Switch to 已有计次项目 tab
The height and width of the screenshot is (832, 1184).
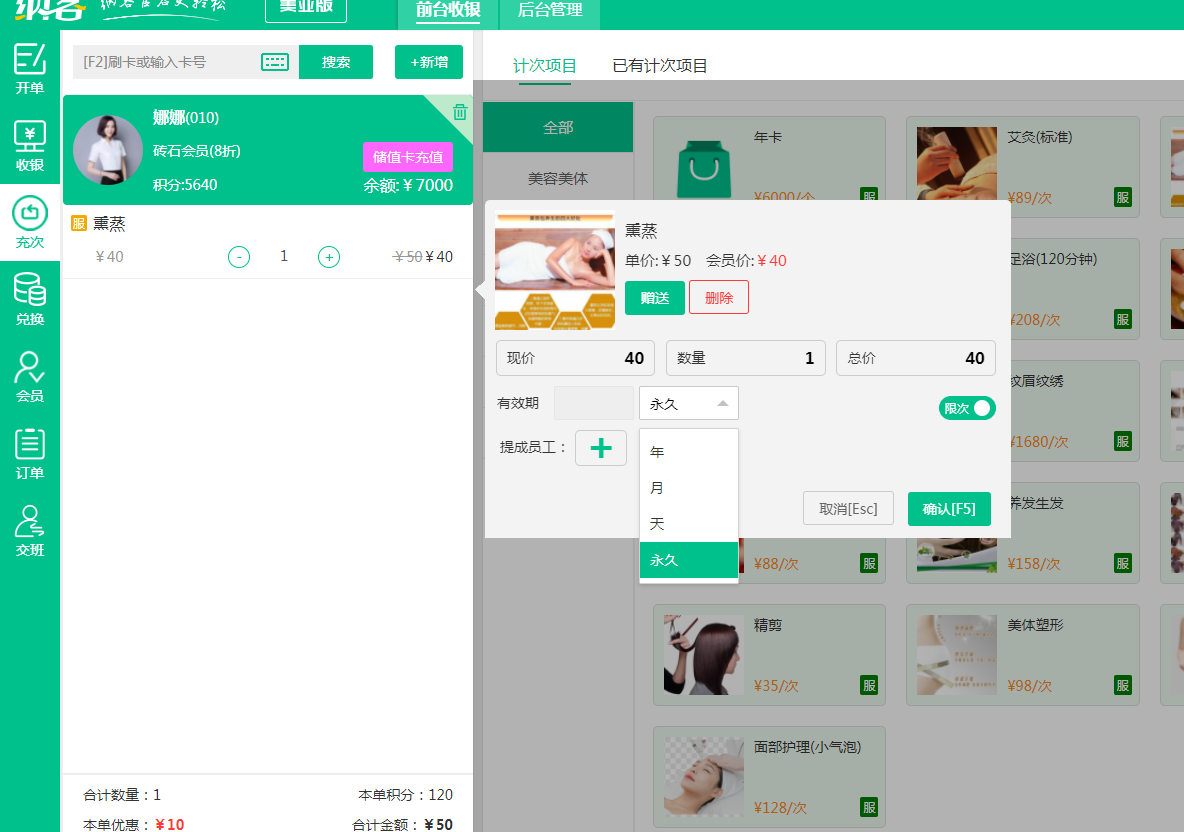[660, 66]
